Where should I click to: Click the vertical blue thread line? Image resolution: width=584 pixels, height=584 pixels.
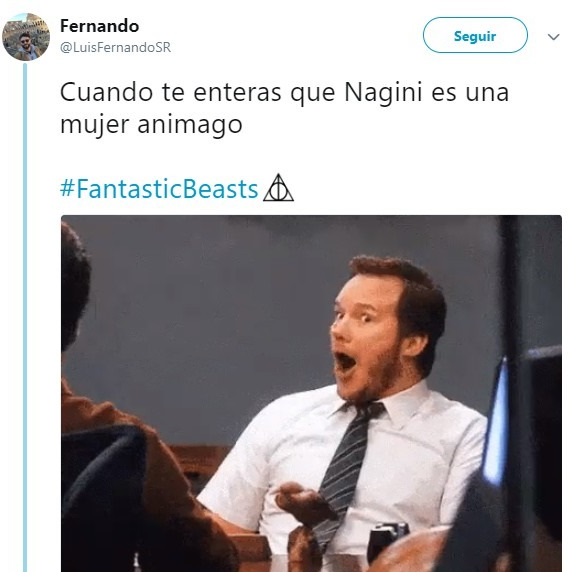[x=25, y=317]
